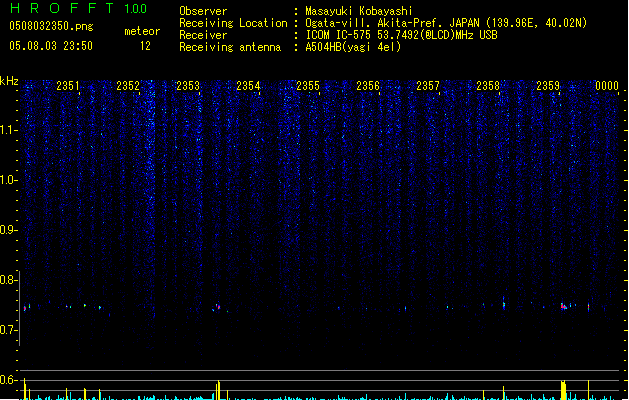Image resolution: width=629 pixels, height=400 pixels.
Task: Click the meteor count value 12
Action: tap(145, 46)
